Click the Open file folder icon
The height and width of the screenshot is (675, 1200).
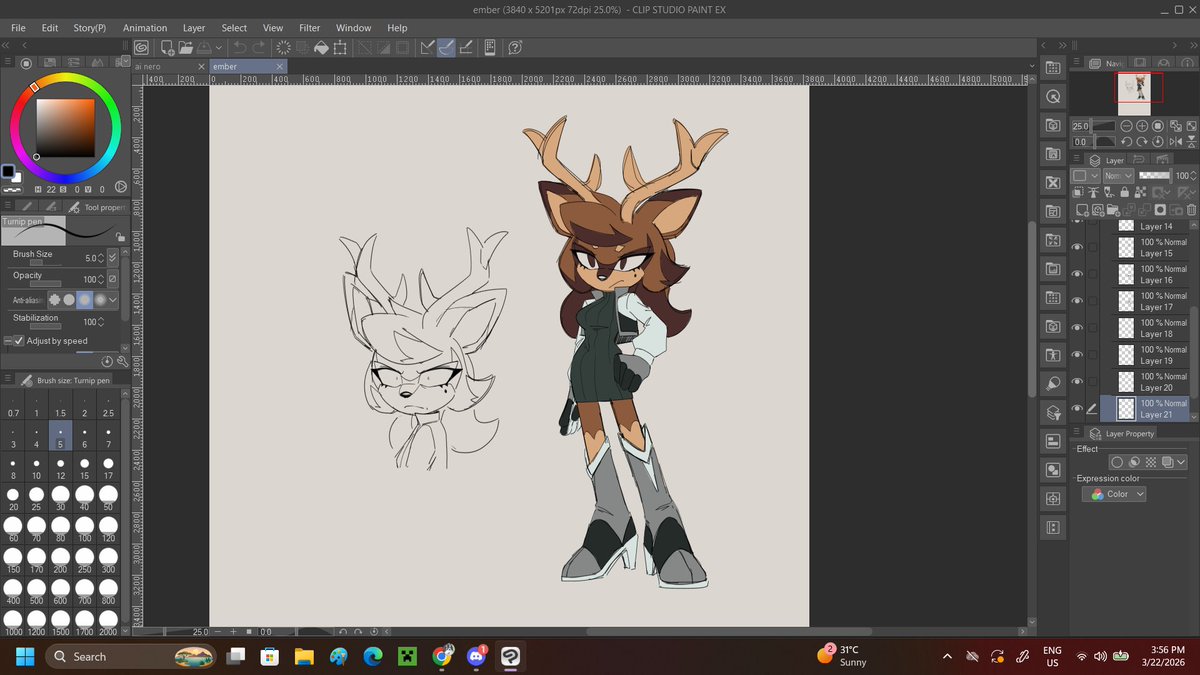point(185,47)
